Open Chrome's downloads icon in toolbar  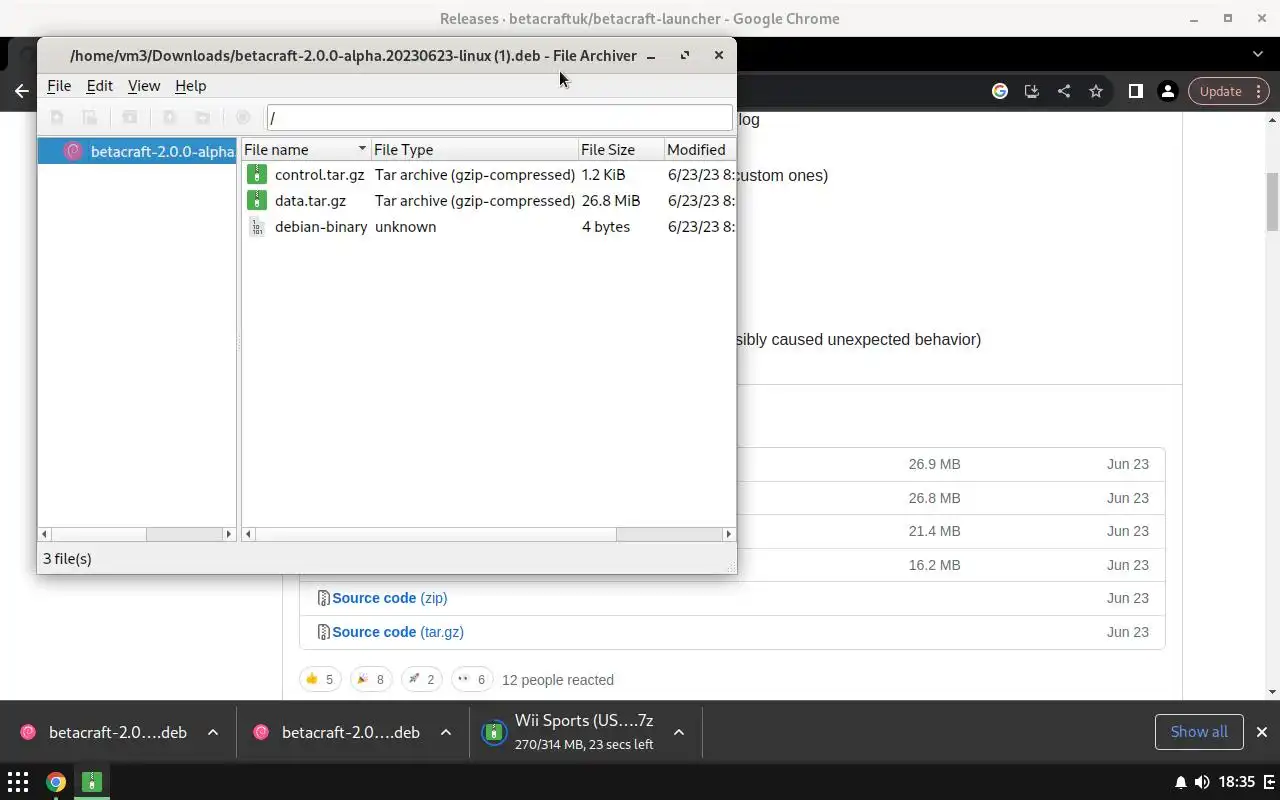(x=1032, y=91)
